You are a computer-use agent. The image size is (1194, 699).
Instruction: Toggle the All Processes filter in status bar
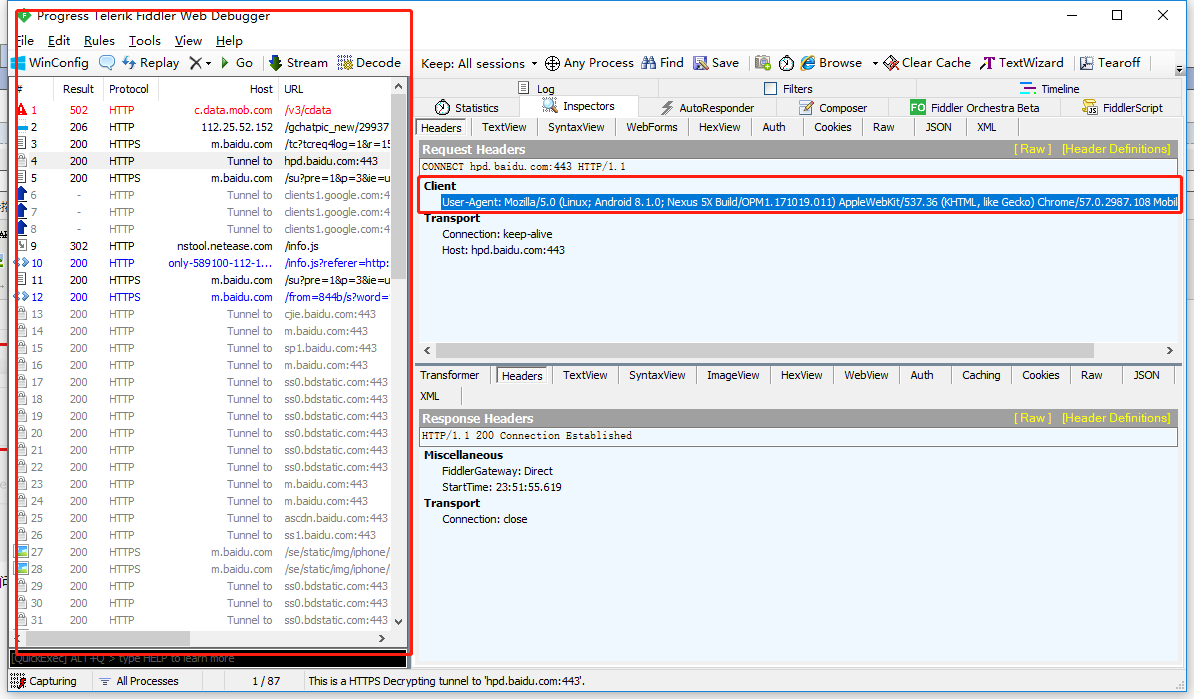(138, 681)
